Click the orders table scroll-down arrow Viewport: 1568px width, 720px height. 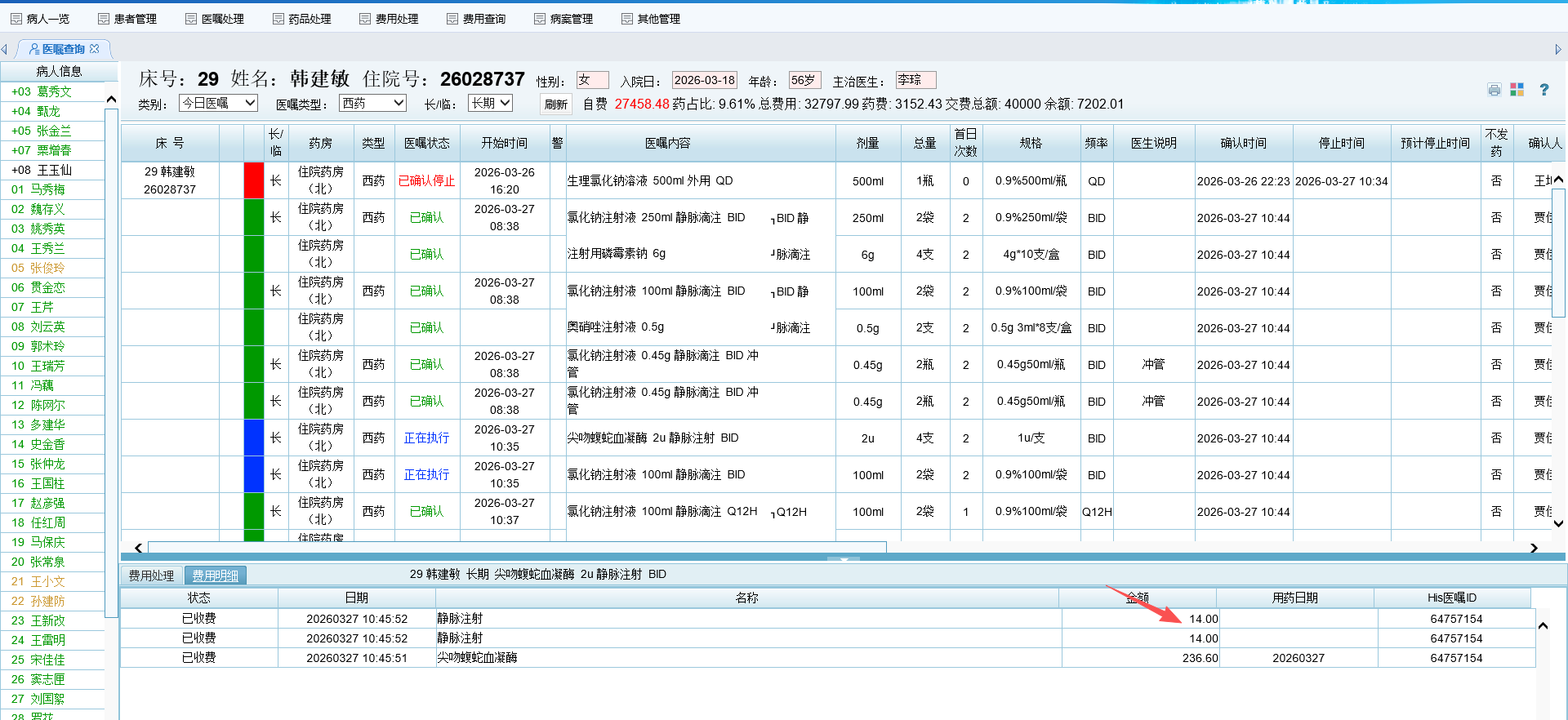(x=1558, y=524)
